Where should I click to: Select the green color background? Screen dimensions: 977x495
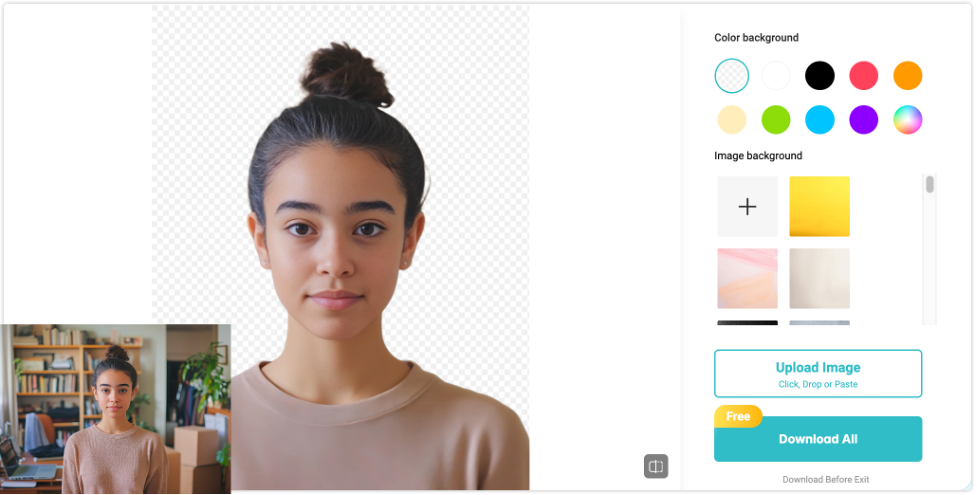[x=776, y=120]
